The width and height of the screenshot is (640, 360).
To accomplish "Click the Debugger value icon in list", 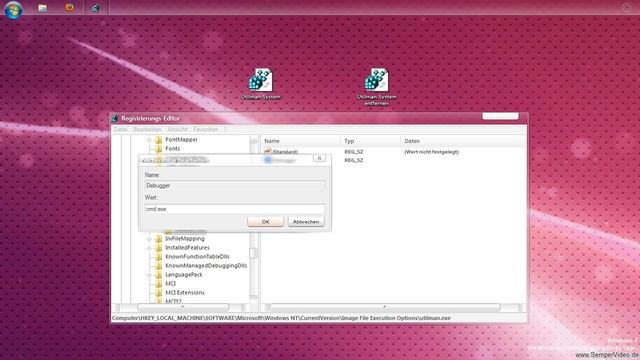I will (x=268, y=160).
